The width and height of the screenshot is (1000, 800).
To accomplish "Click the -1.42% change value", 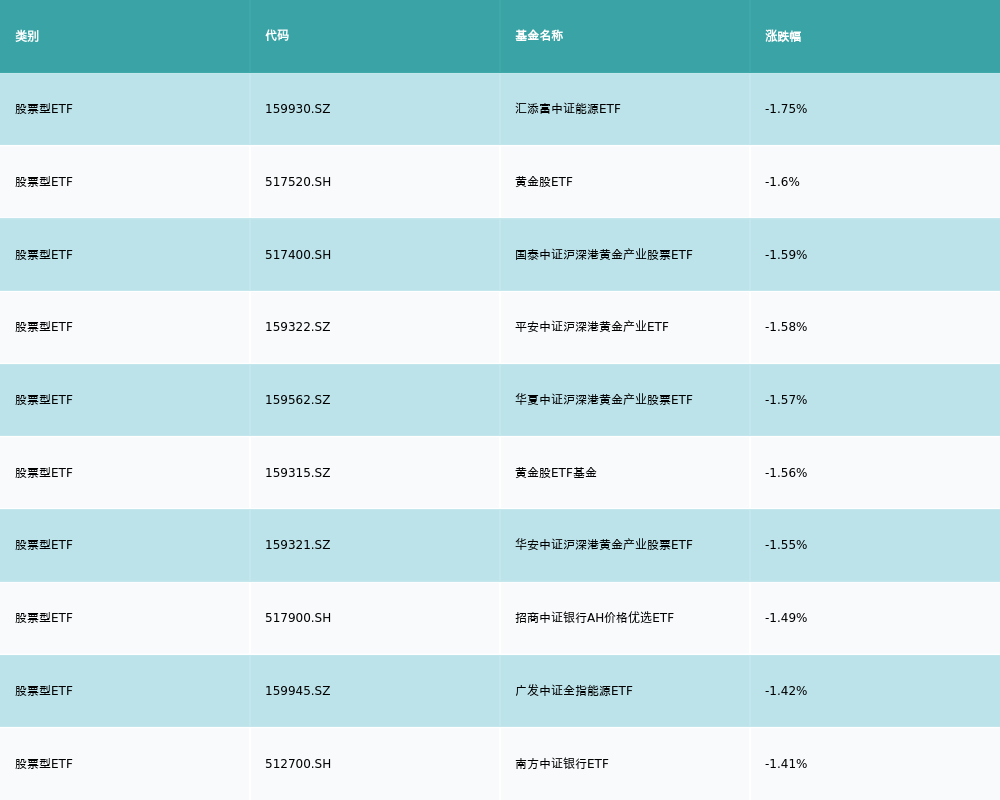I will pos(786,691).
